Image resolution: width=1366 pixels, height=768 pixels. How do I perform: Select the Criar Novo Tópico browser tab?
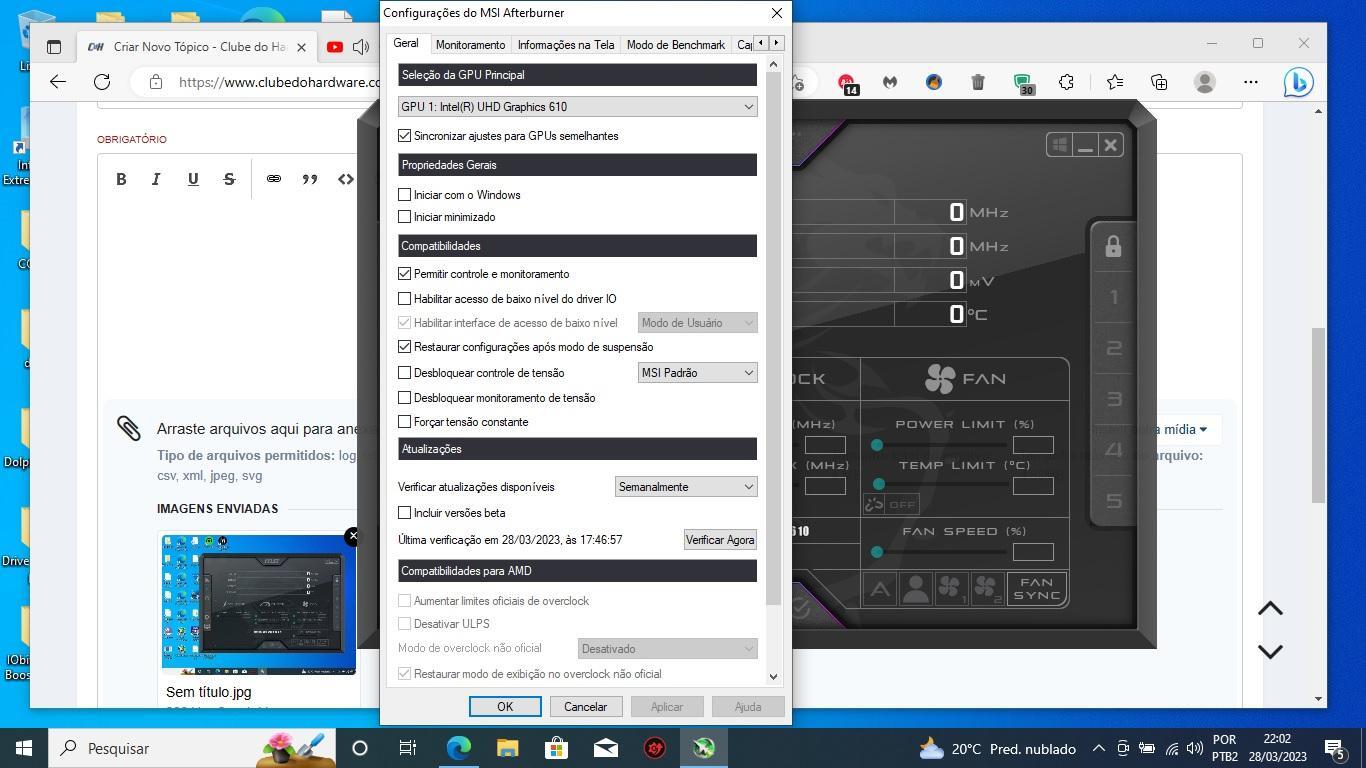[x=198, y=47]
